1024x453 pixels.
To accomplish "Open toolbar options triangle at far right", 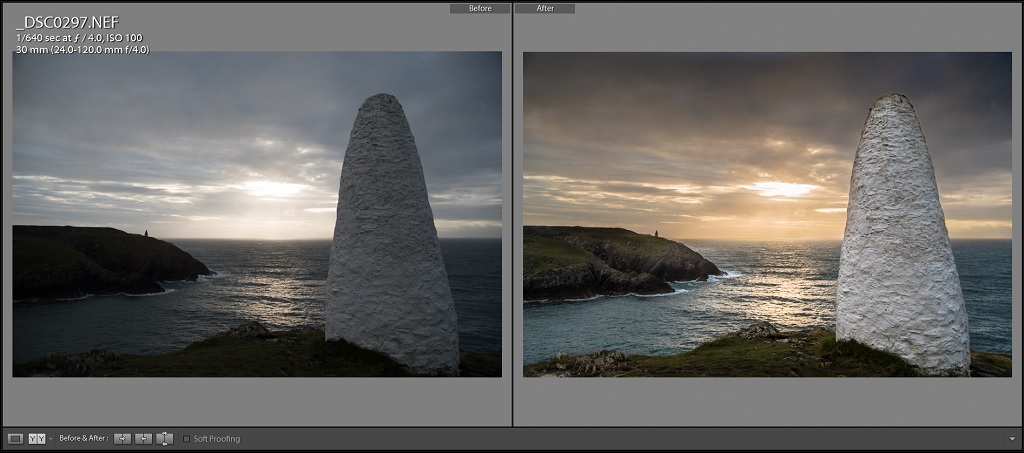I will [1012, 438].
